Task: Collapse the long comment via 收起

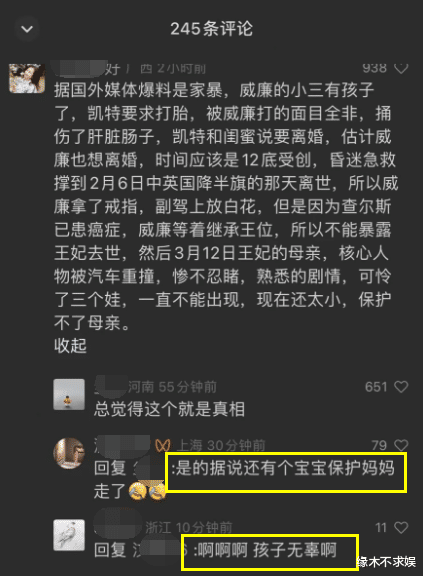Action: click(70, 346)
